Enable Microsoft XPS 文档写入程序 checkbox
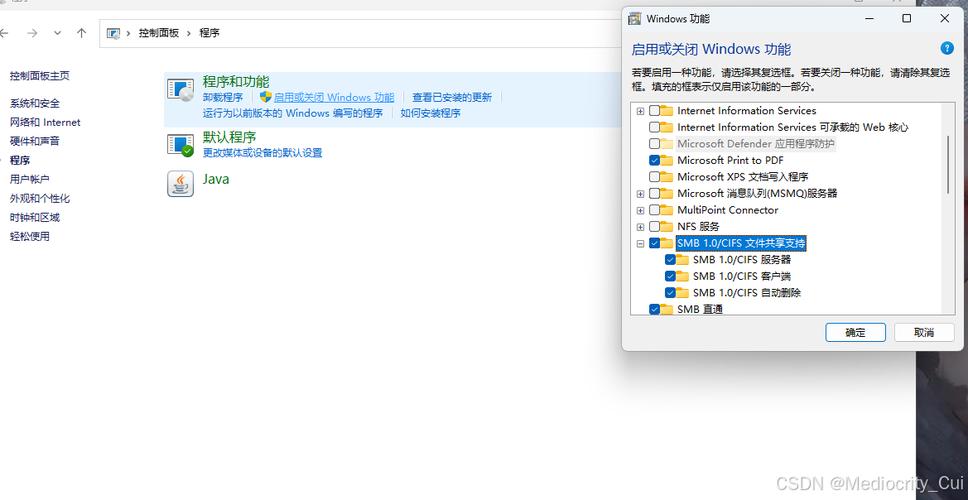This screenshot has width=968, height=500. [654, 177]
